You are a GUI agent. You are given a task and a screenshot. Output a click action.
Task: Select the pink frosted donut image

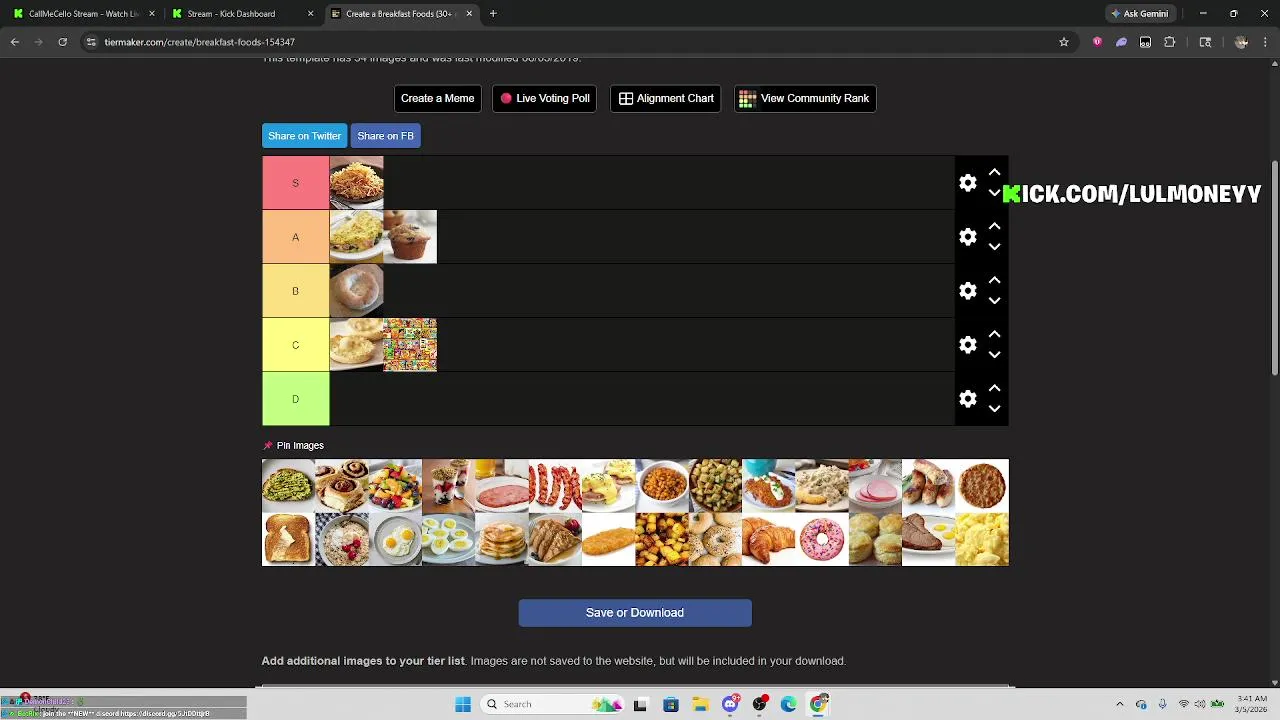click(822, 540)
